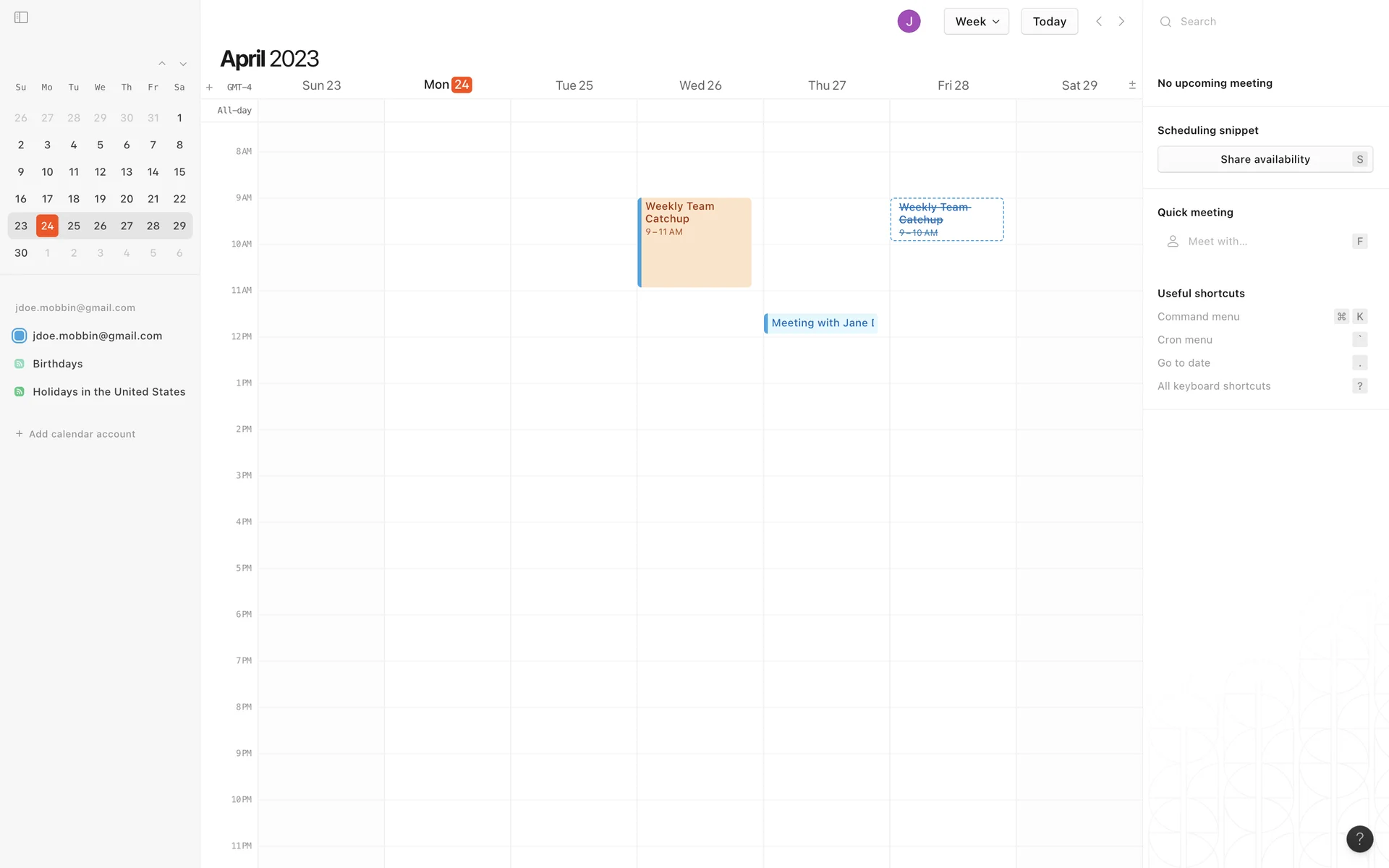Click the purple J account avatar
This screenshot has width=1389, height=868.
point(909,21)
